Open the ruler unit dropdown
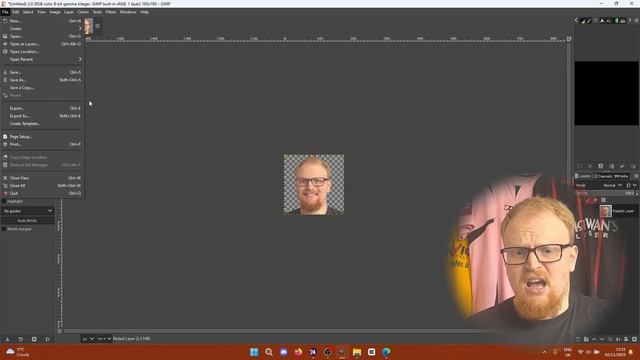Image resolution: width=640 pixels, height=360 pixels. pyautogui.click(x=88, y=339)
